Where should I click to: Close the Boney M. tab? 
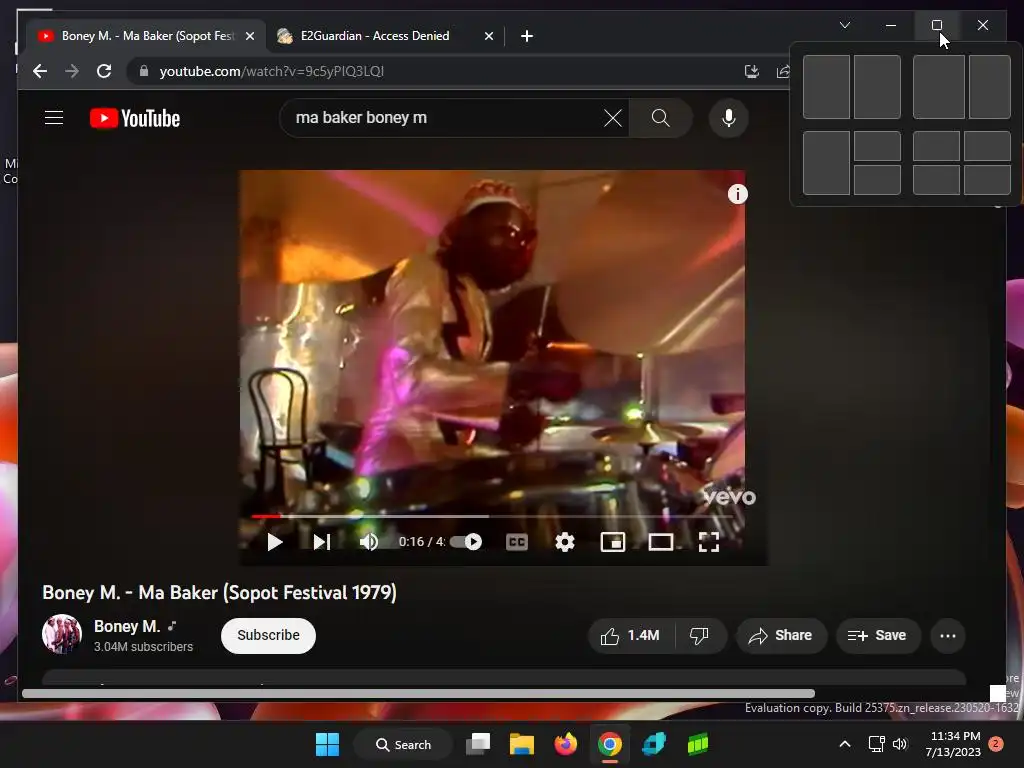click(x=249, y=36)
